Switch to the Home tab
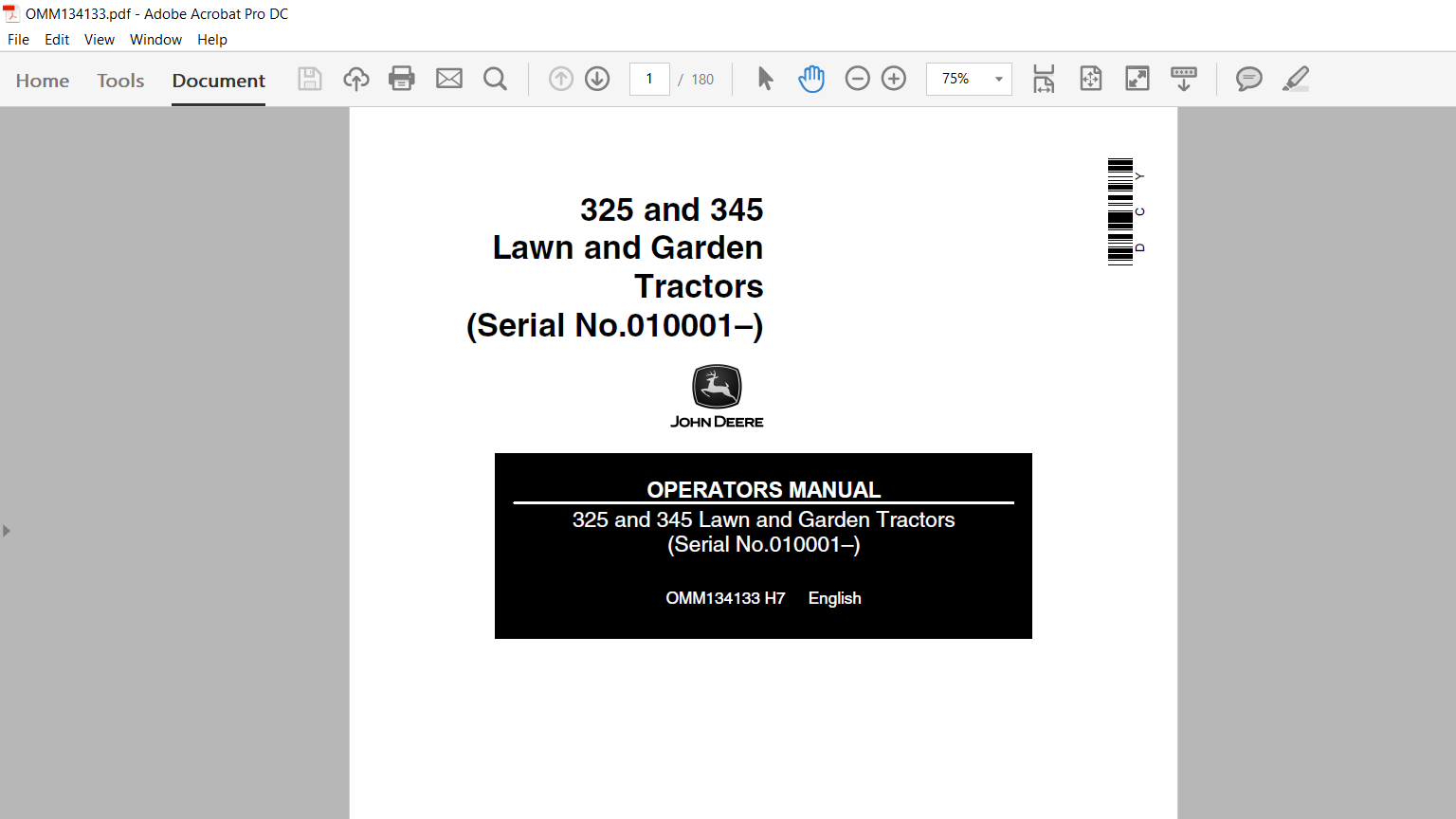Screen dimensions: 1456x819 (x=43, y=81)
